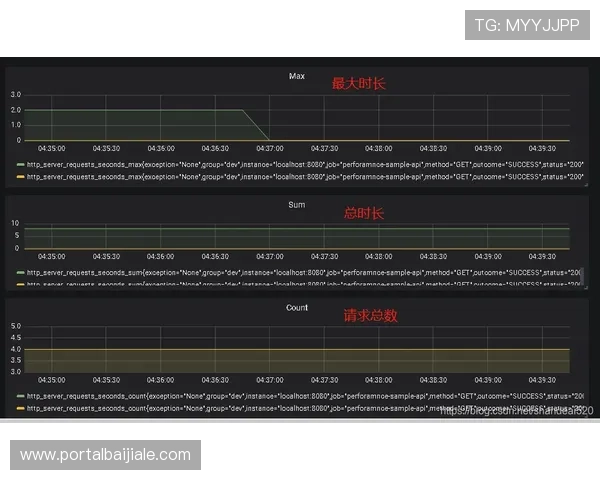
Task: Toggle green http_server_requests_seconds_max legend series
Action: point(305,165)
